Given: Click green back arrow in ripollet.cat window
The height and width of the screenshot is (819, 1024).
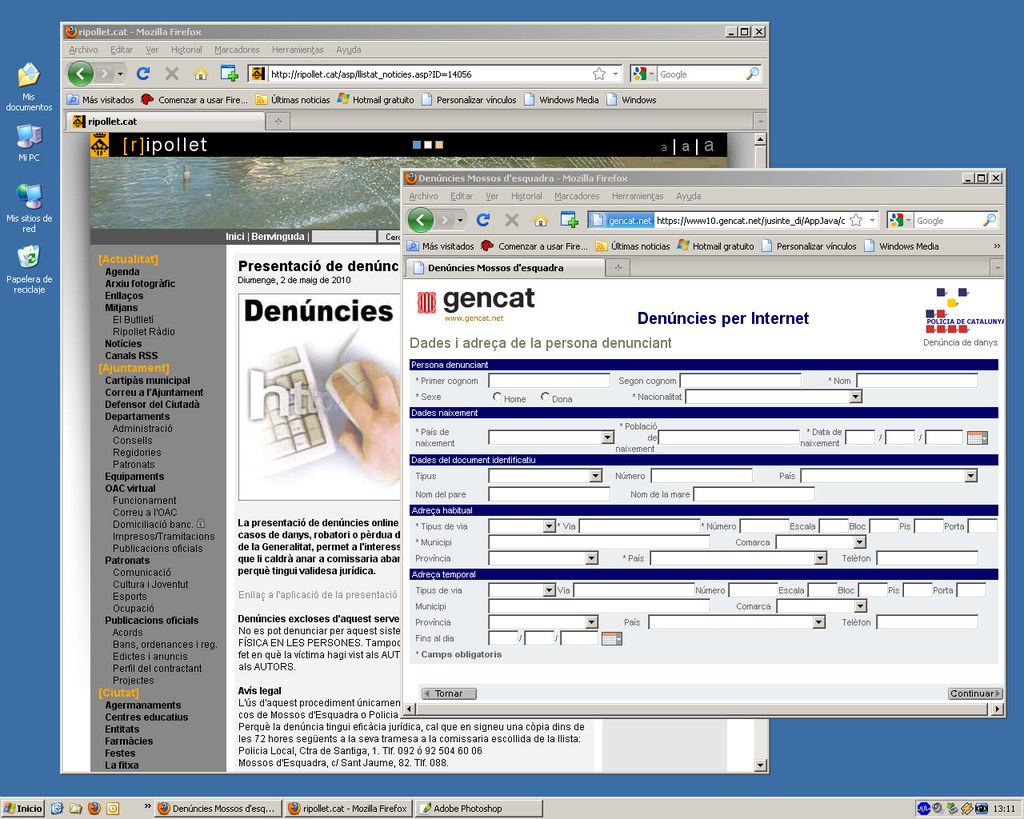Looking at the screenshot, I should pyautogui.click(x=81, y=73).
